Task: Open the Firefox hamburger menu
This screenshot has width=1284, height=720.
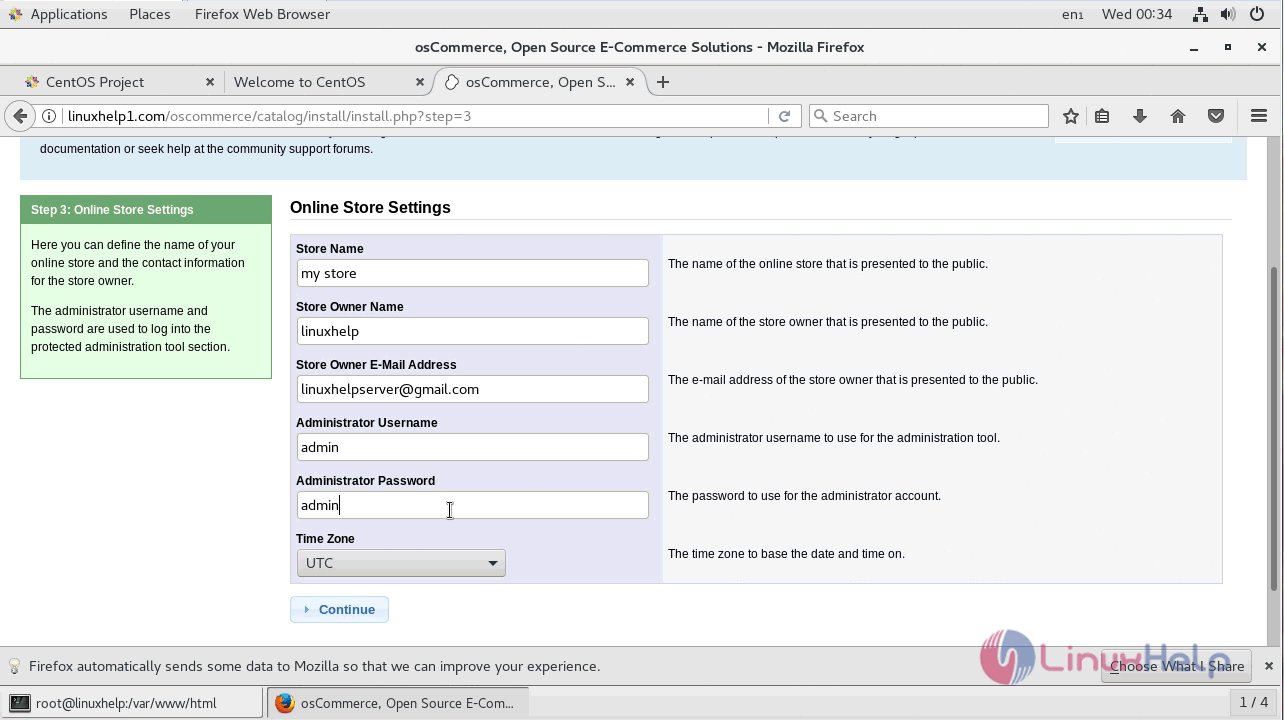Action: point(1259,116)
